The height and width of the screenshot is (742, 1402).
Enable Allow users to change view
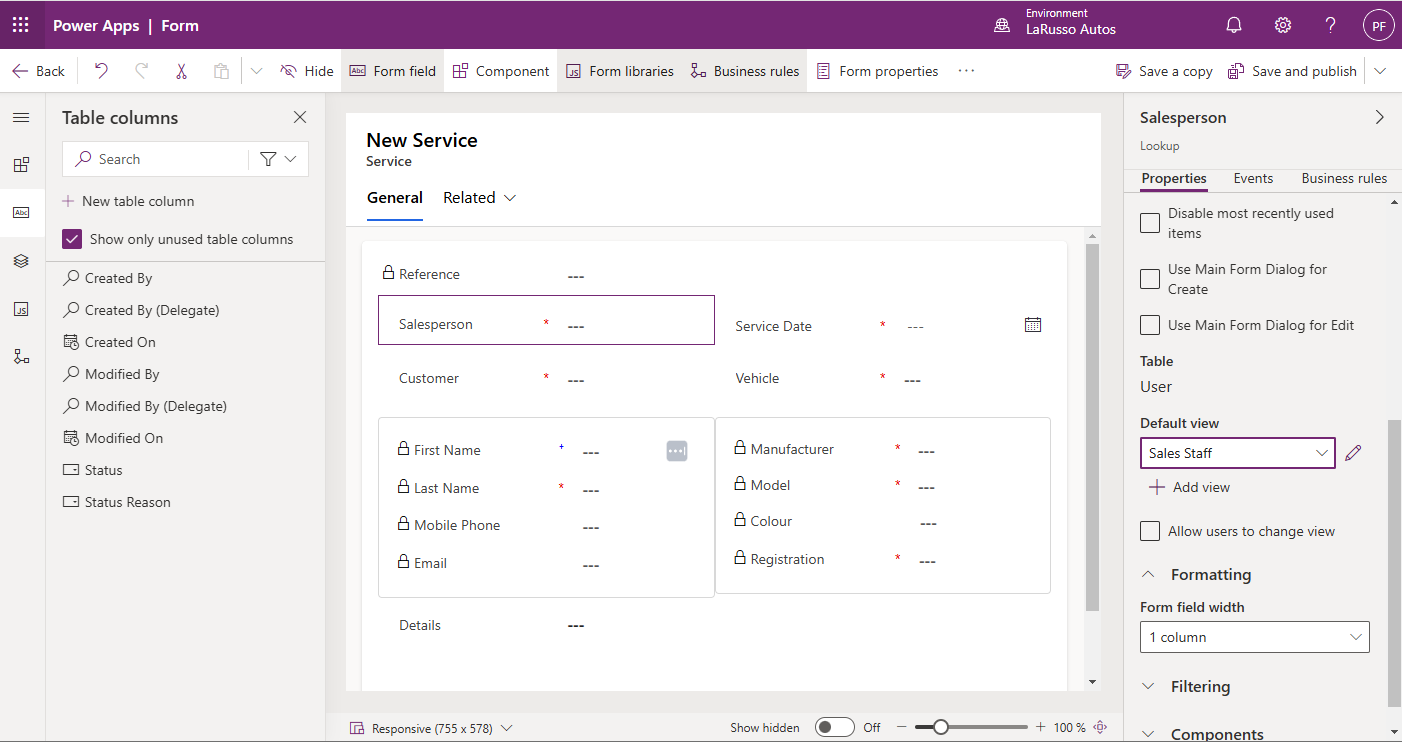coord(1149,531)
